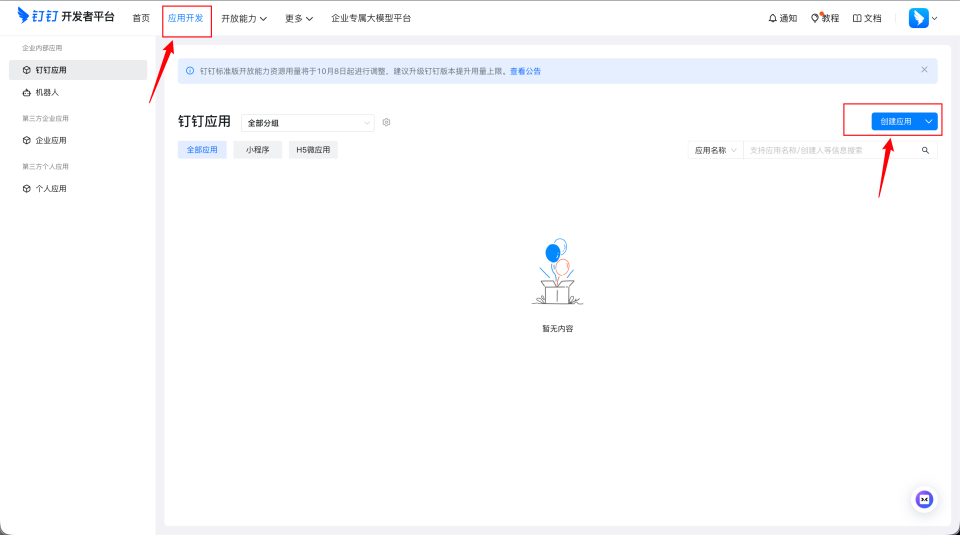Open the 全部分组 group dropdown
The width and height of the screenshot is (960, 535).
pyautogui.click(x=308, y=123)
